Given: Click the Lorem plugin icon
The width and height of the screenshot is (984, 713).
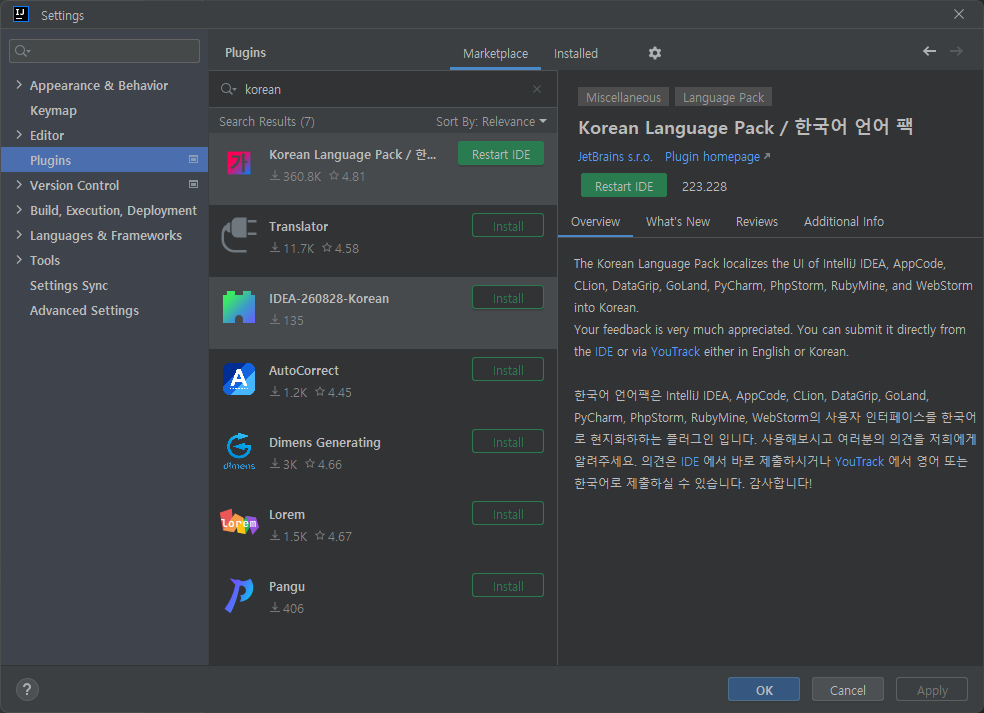Looking at the screenshot, I should pos(239,522).
